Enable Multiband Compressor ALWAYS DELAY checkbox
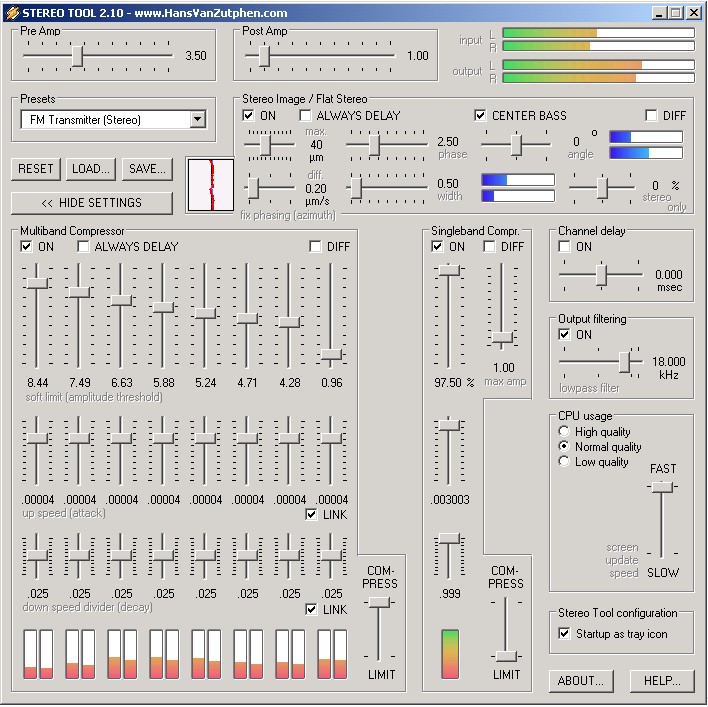Image resolution: width=708 pixels, height=707 pixels. [83, 247]
